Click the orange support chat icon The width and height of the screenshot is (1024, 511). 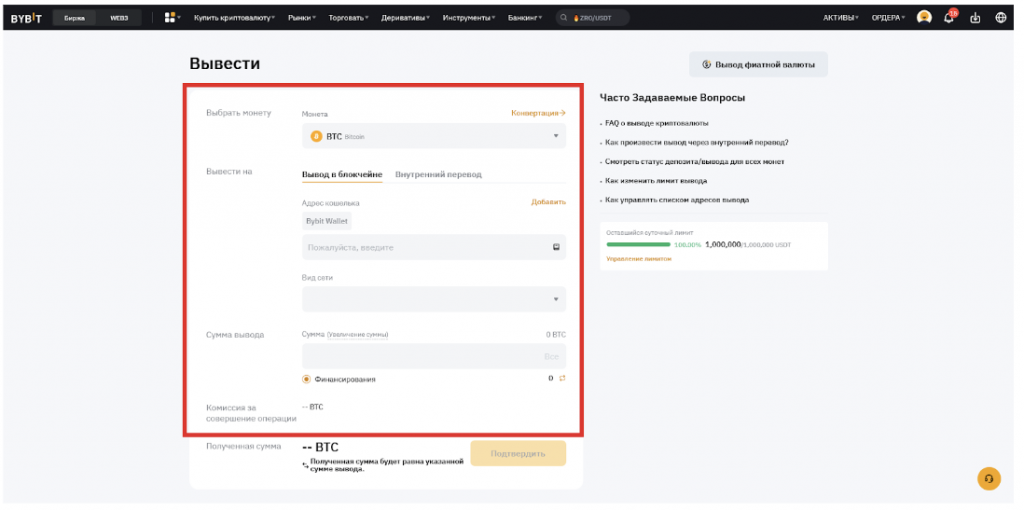[x=988, y=478]
